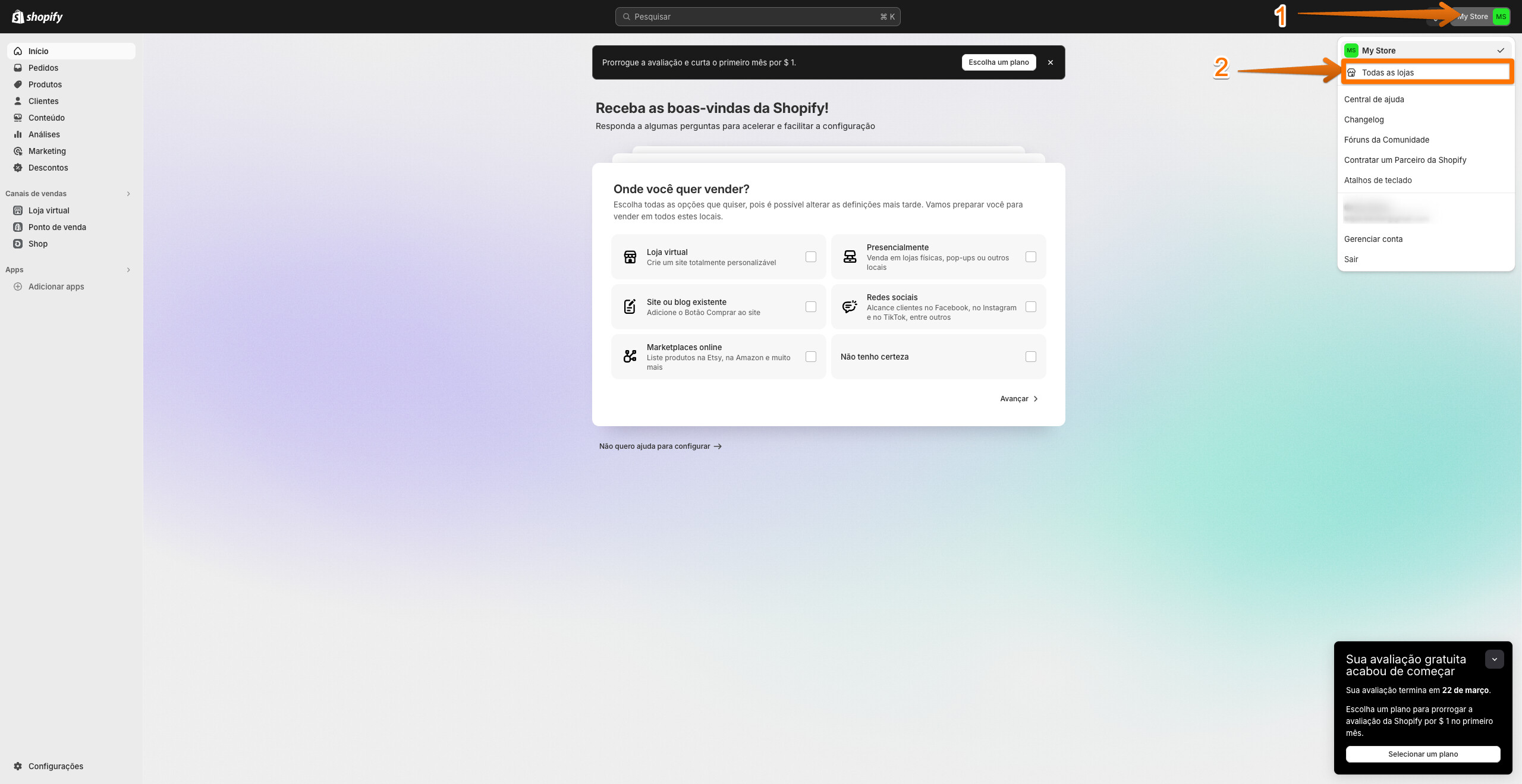Enable the Não tenho certeza checkbox

(1031, 357)
